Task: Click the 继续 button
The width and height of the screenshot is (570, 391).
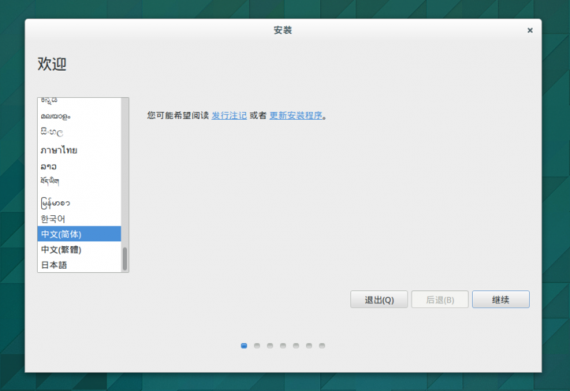Action: pos(501,299)
